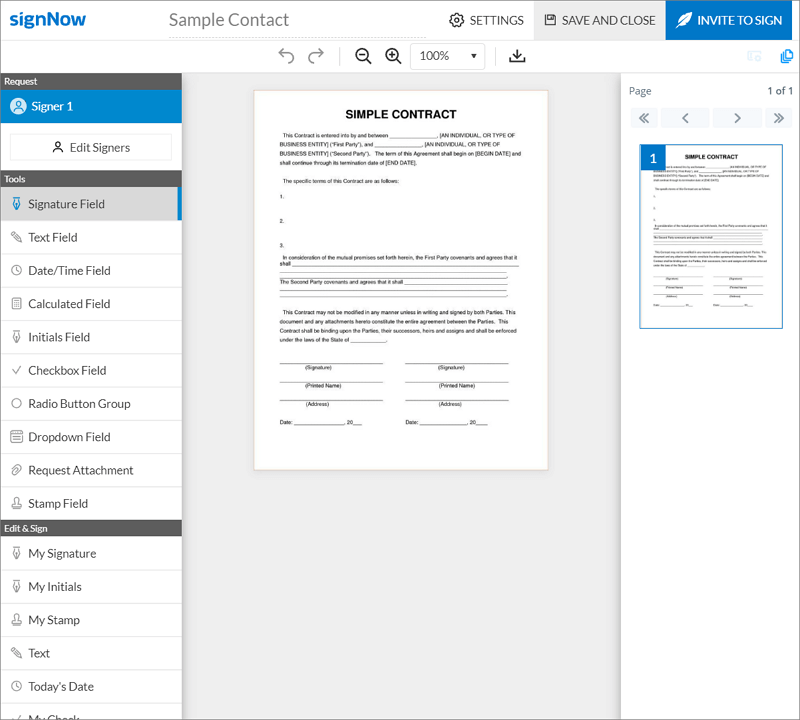Select the Date/Time Field tool
800x720 pixels.
91,270
